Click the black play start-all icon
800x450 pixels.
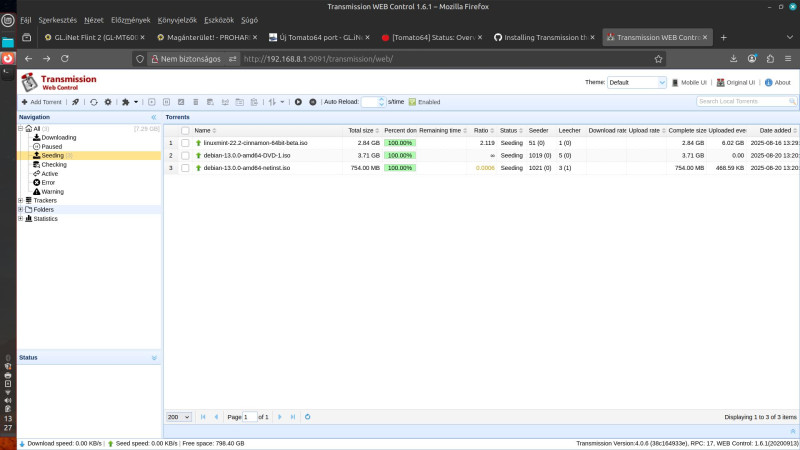(298, 102)
